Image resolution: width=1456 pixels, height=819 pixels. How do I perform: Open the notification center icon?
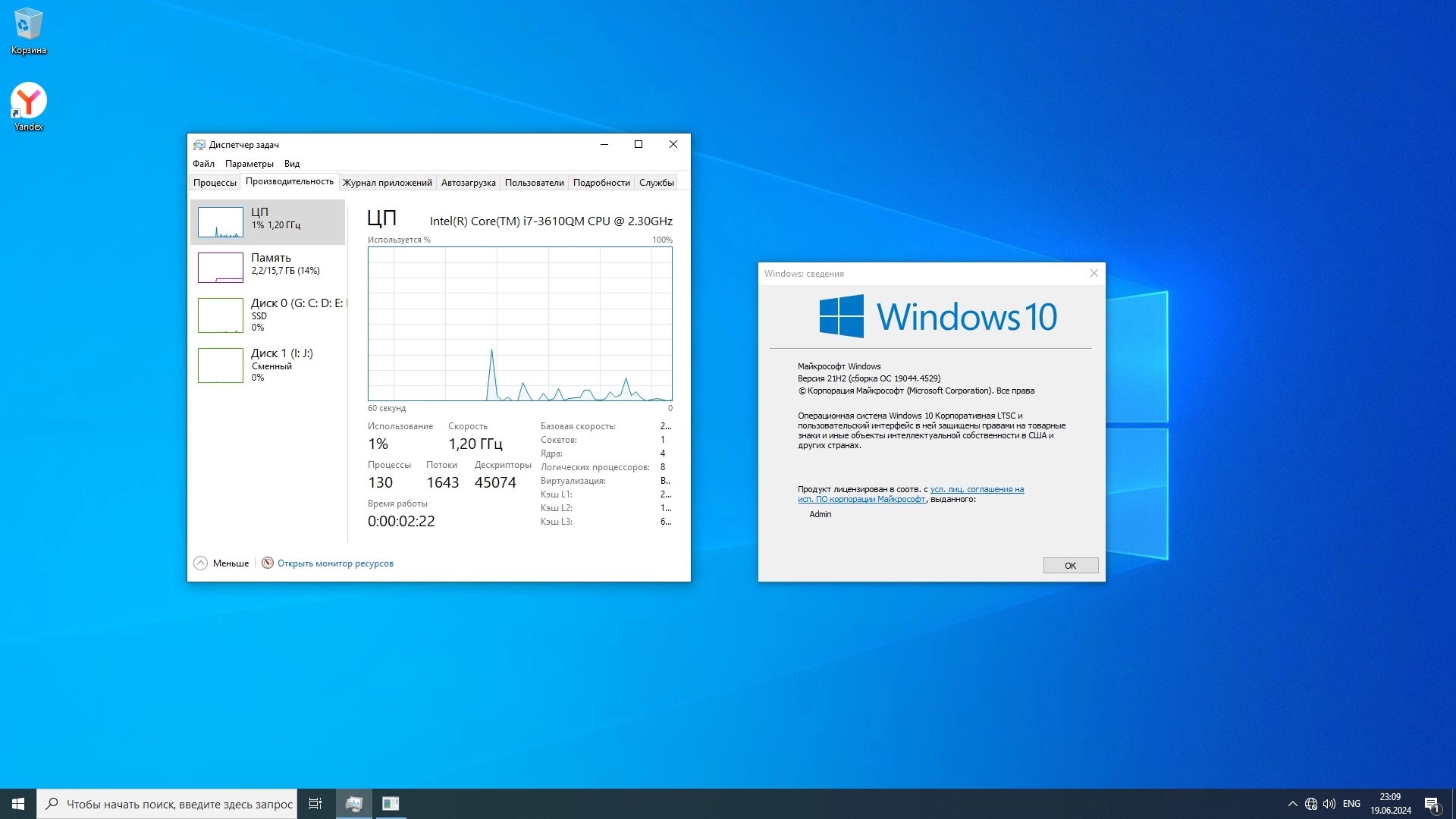1432,804
